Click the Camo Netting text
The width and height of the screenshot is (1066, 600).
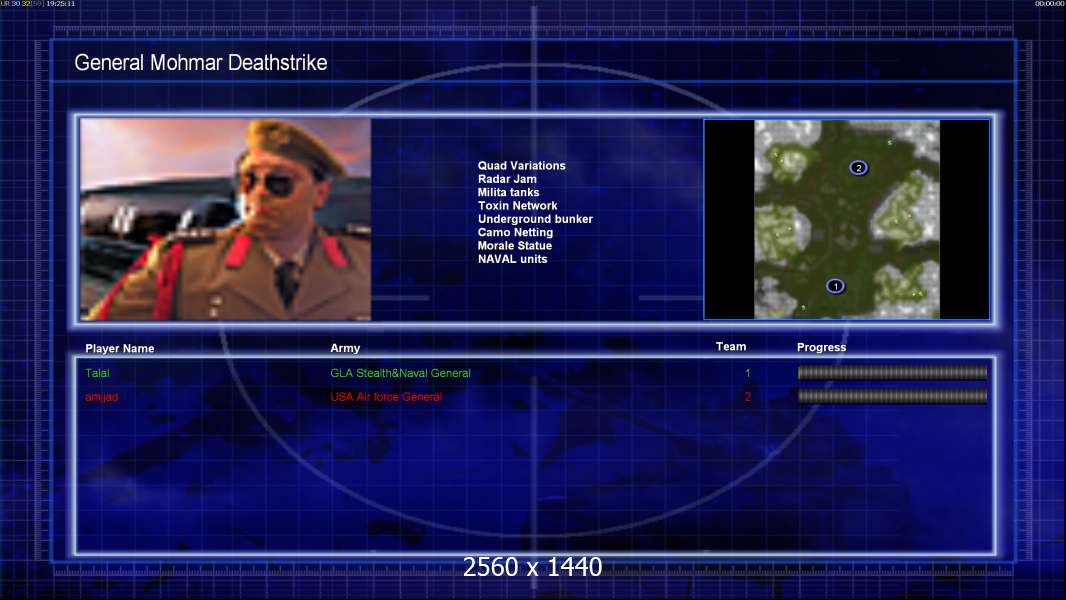point(515,232)
